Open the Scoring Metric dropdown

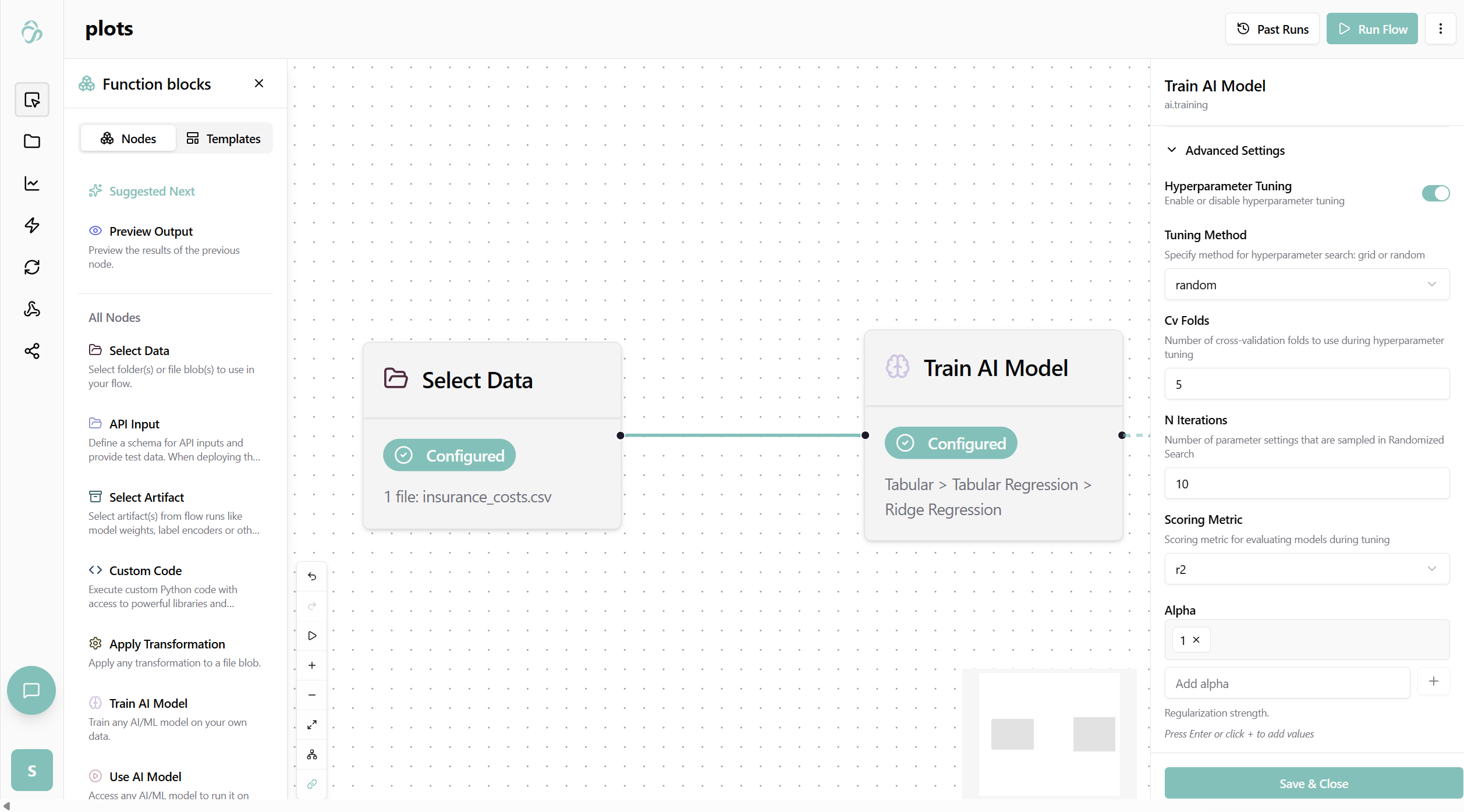click(1306, 569)
